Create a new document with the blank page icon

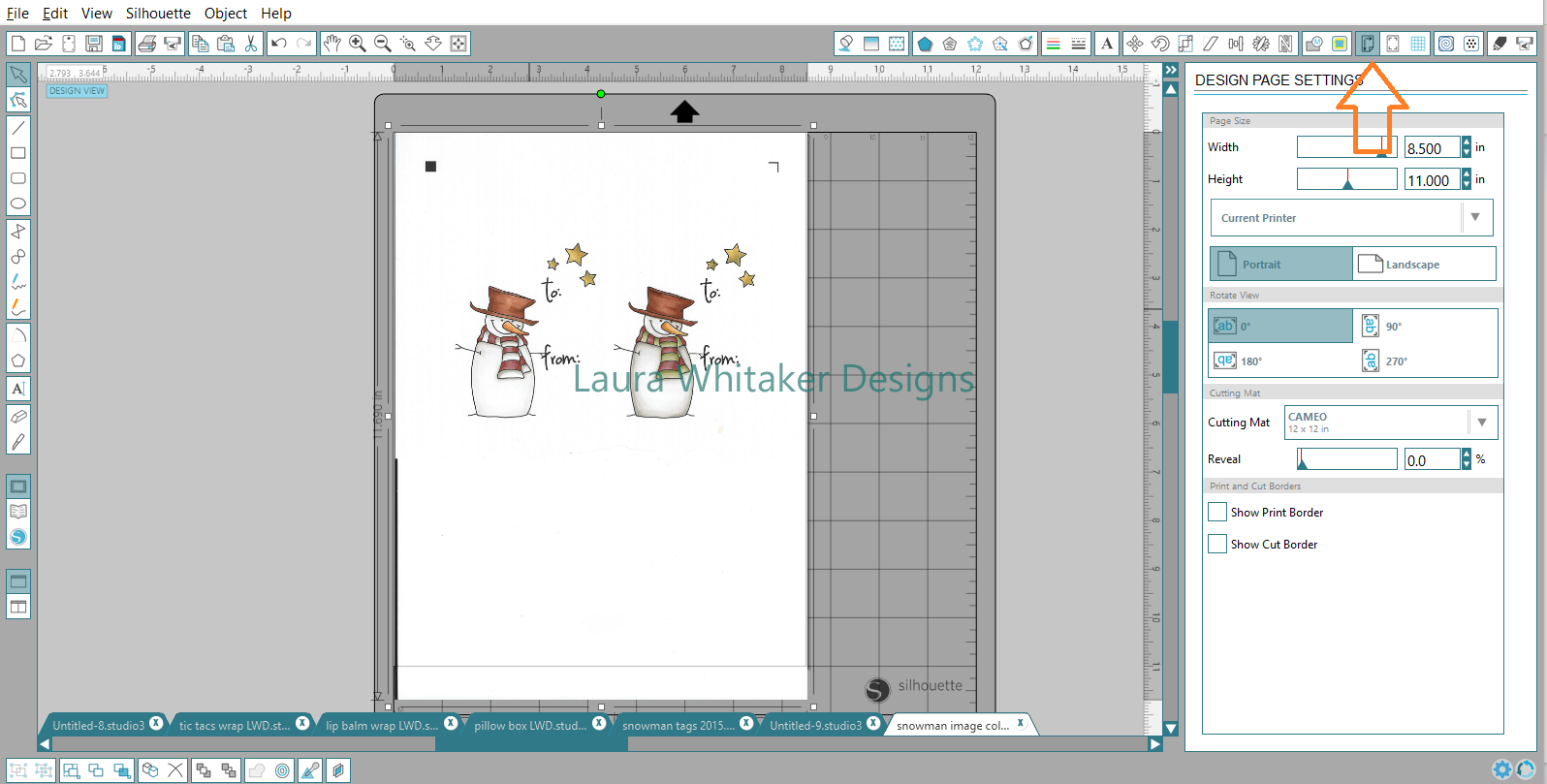[x=17, y=44]
